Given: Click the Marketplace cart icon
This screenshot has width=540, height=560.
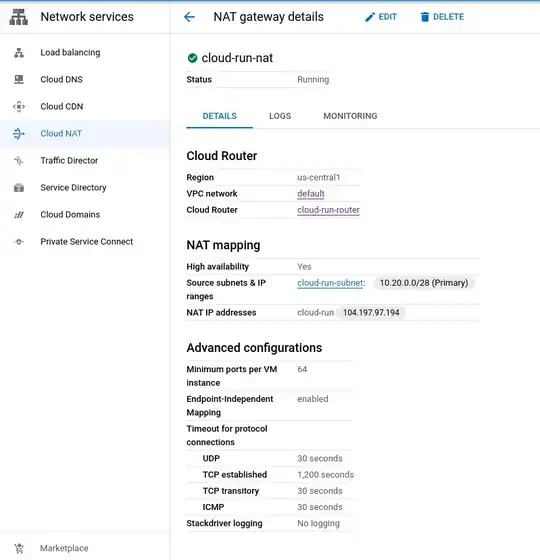Looking at the screenshot, I should coord(19,548).
